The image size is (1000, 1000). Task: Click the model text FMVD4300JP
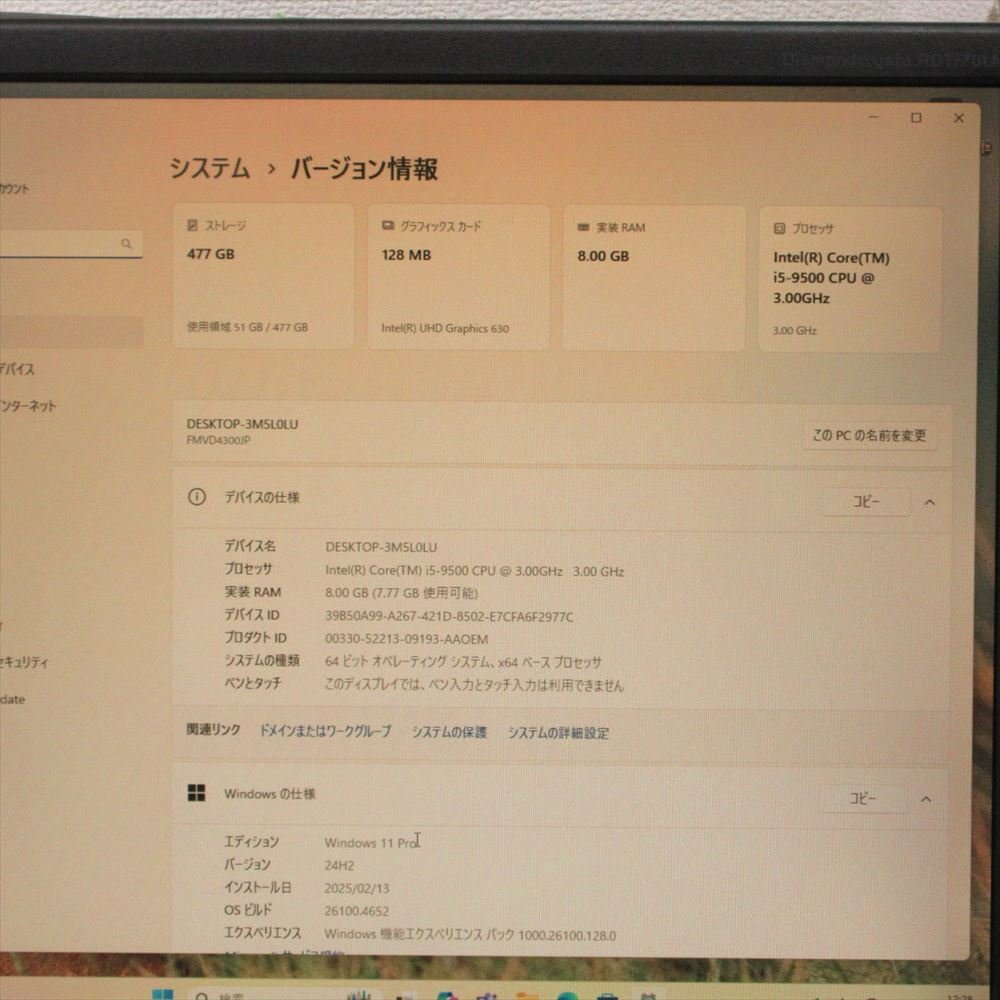(x=218, y=440)
